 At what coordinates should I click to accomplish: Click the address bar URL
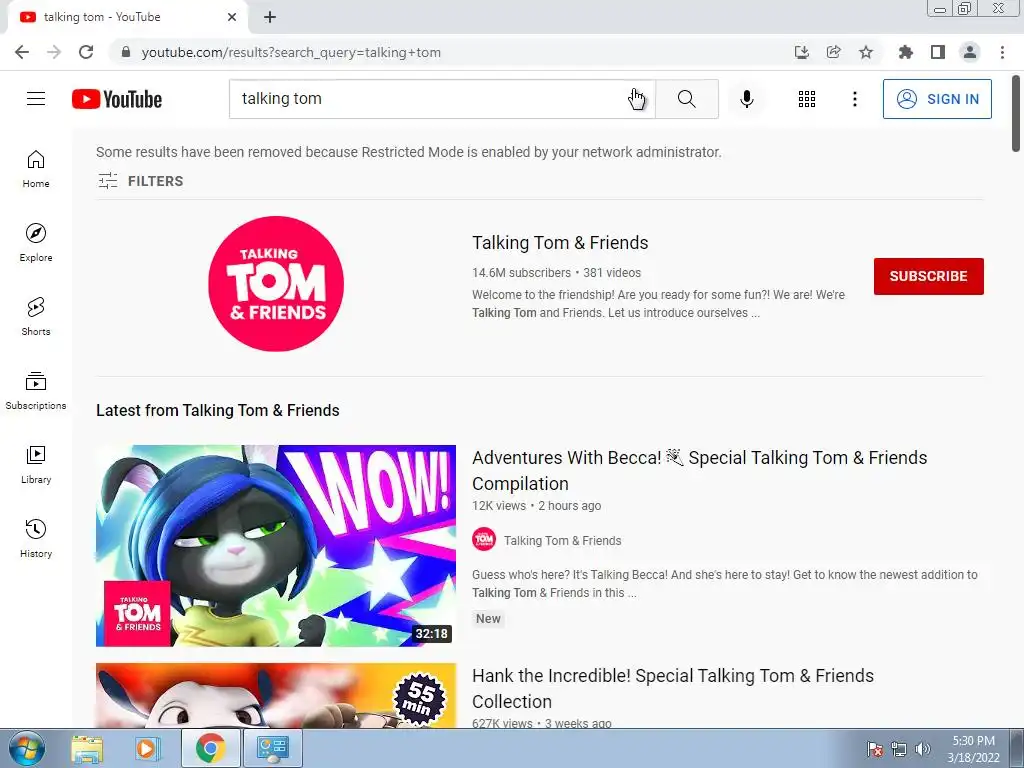pos(291,52)
